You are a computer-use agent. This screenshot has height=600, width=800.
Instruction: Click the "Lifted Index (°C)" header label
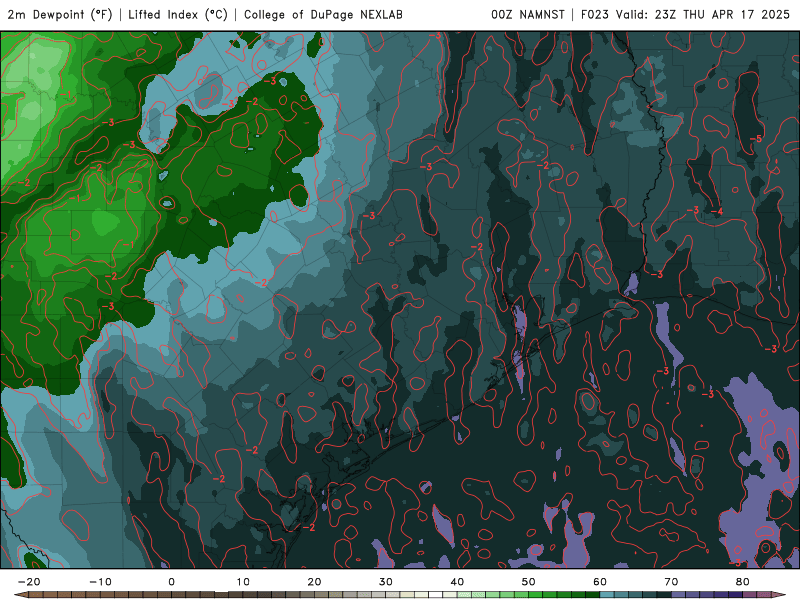[178, 15]
